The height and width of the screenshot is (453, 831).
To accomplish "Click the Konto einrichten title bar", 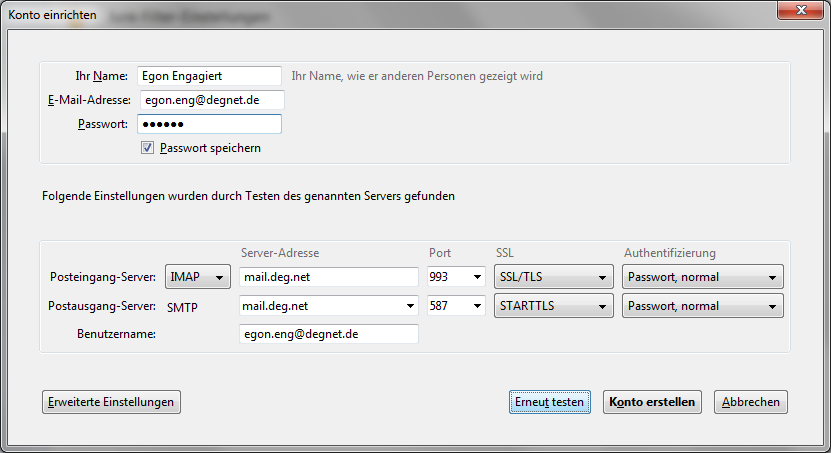I will click(x=400, y=14).
